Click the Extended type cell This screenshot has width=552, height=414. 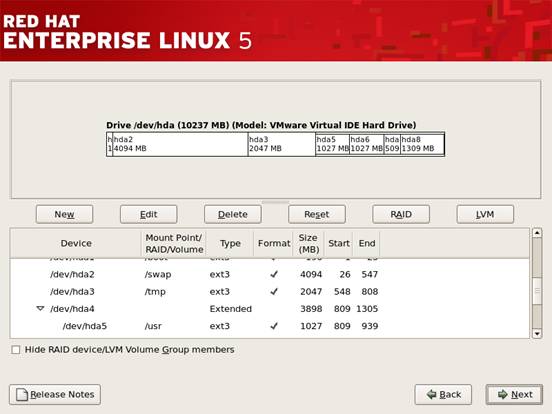coord(231,309)
